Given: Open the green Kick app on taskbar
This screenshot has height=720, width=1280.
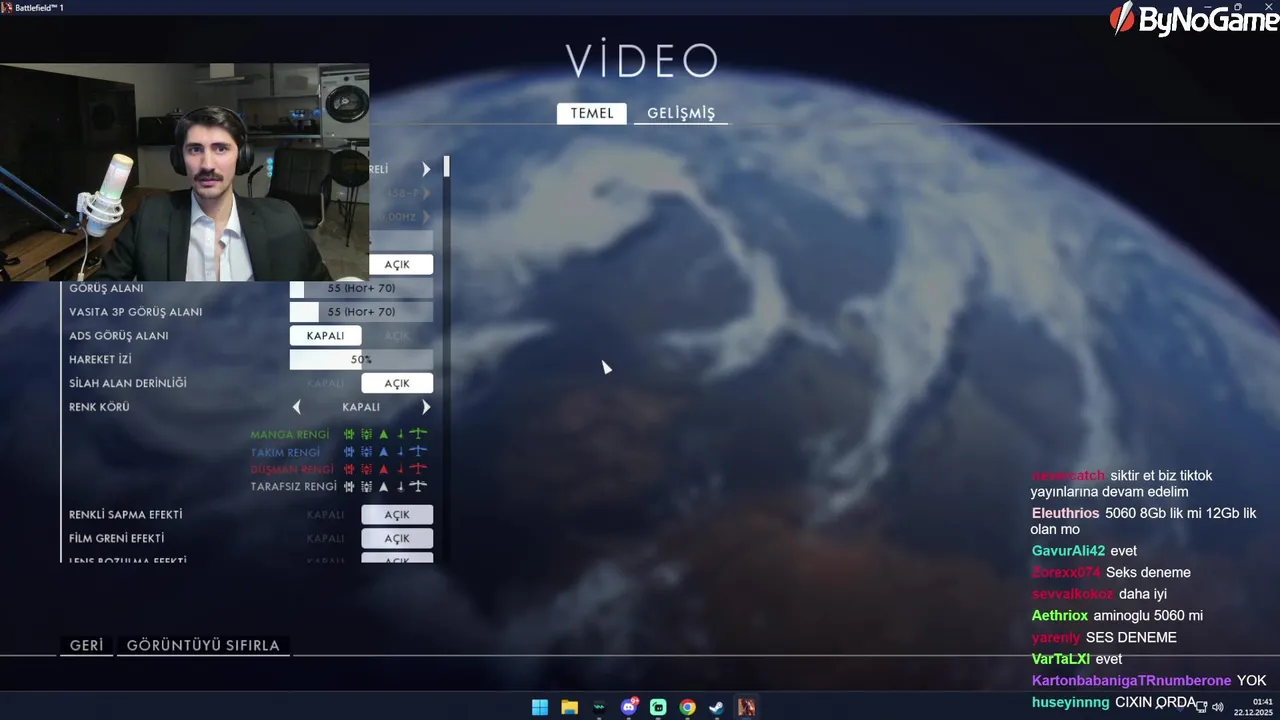Looking at the screenshot, I should pyautogui.click(x=658, y=707).
